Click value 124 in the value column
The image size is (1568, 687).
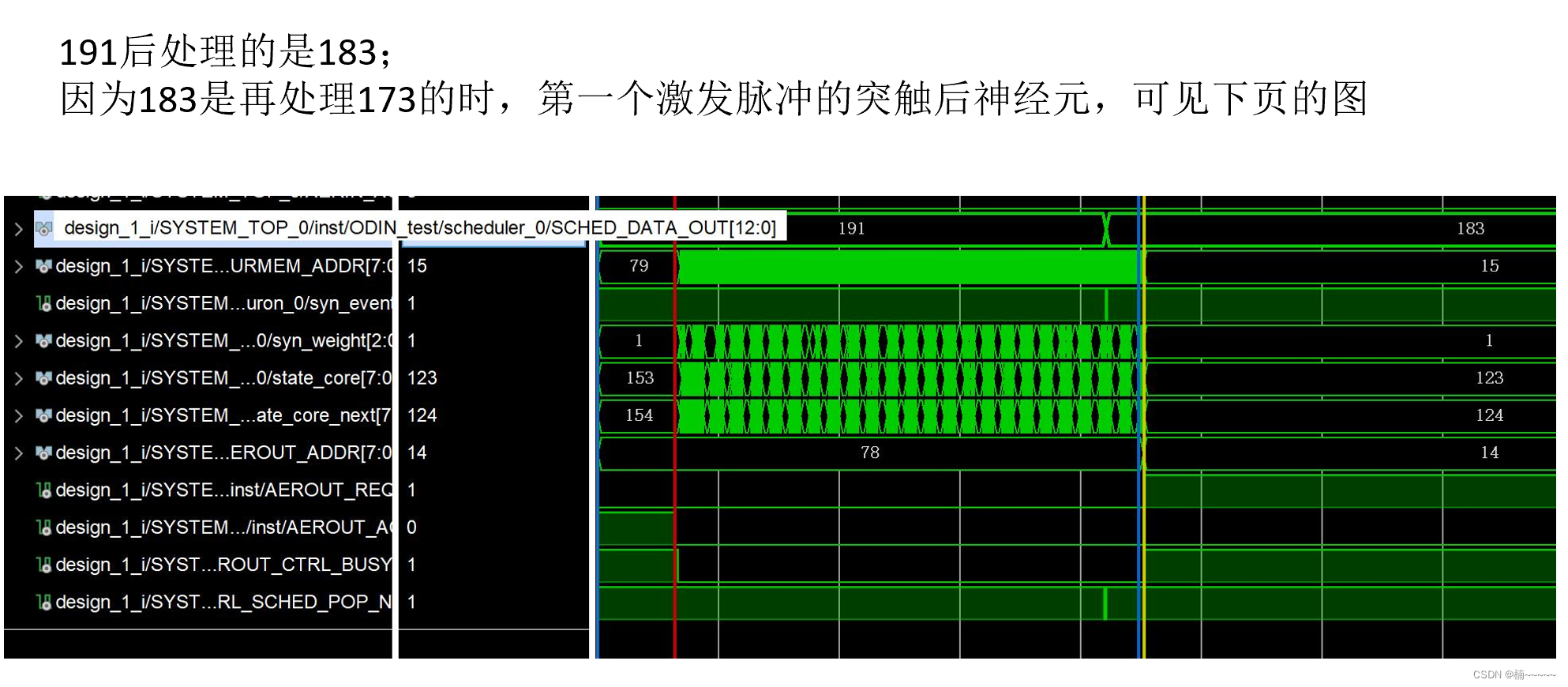pyautogui.click(x=422, y=415)
